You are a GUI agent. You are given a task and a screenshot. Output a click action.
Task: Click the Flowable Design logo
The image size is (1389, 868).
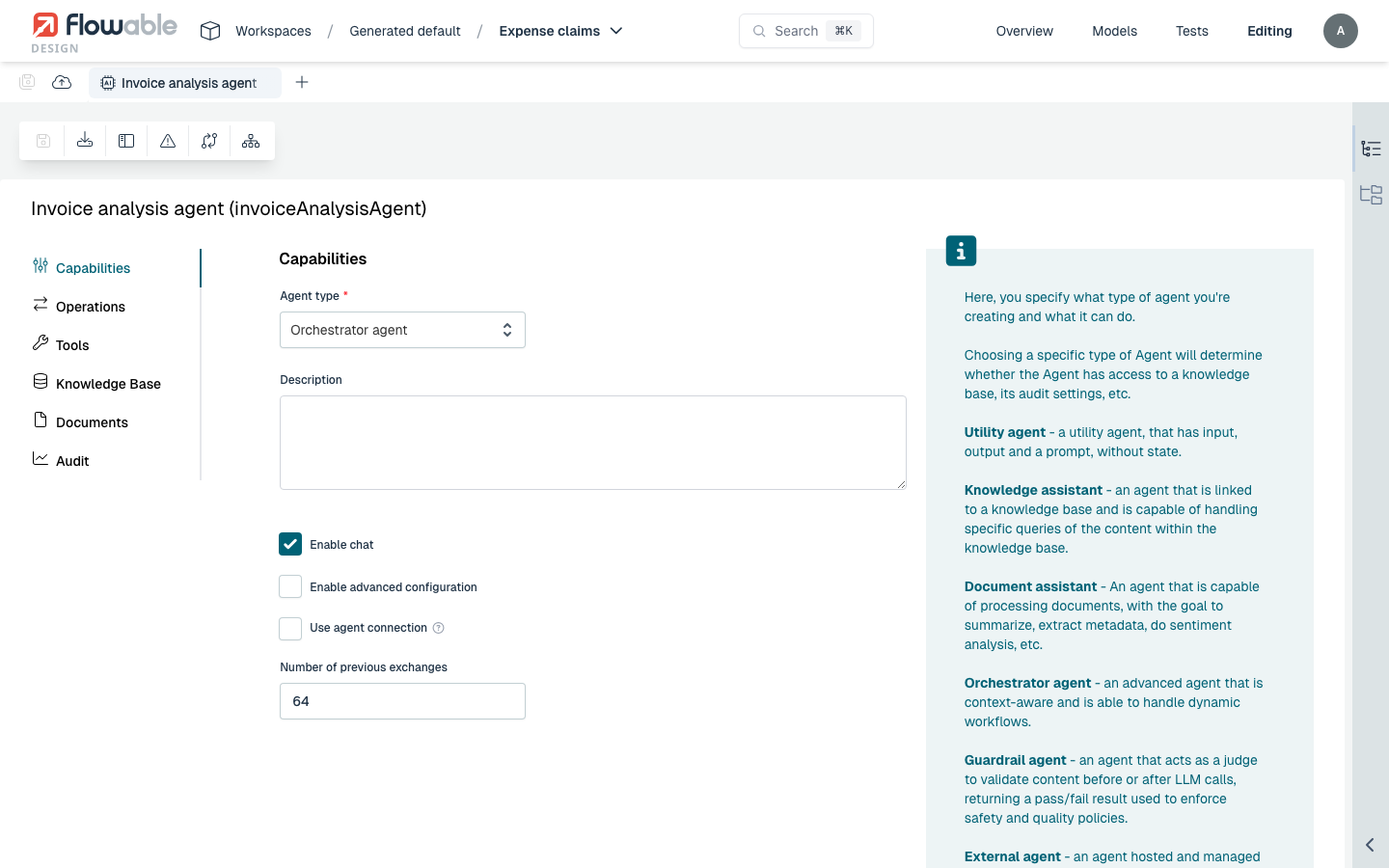pos(104,32)
